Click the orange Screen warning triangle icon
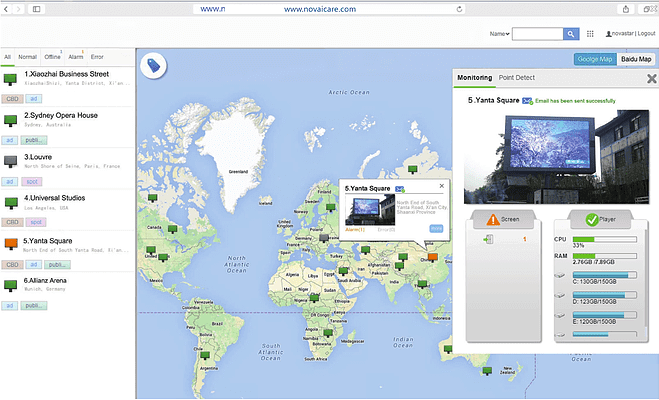This screenshot has height=400, width=659. pyautogui.click(x=491, y=219)
